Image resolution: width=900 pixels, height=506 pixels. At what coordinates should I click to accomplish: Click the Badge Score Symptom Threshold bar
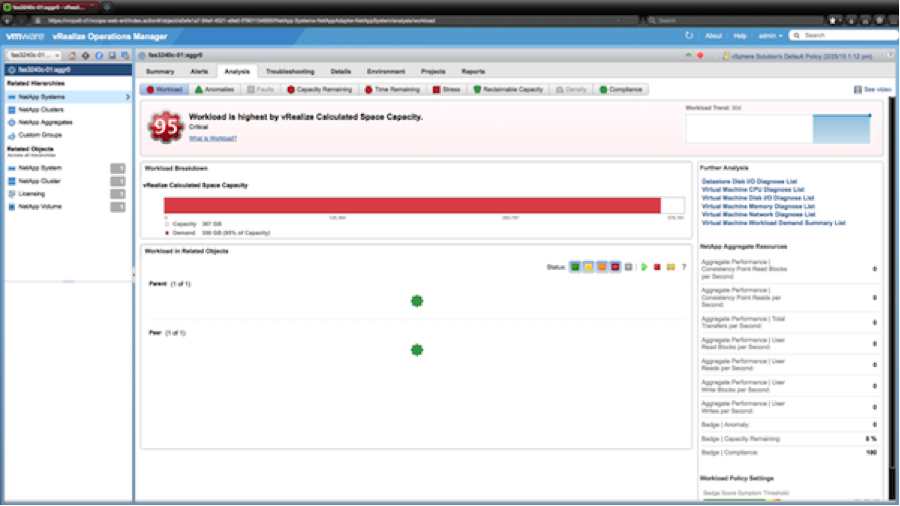click(x=742, y=500)
